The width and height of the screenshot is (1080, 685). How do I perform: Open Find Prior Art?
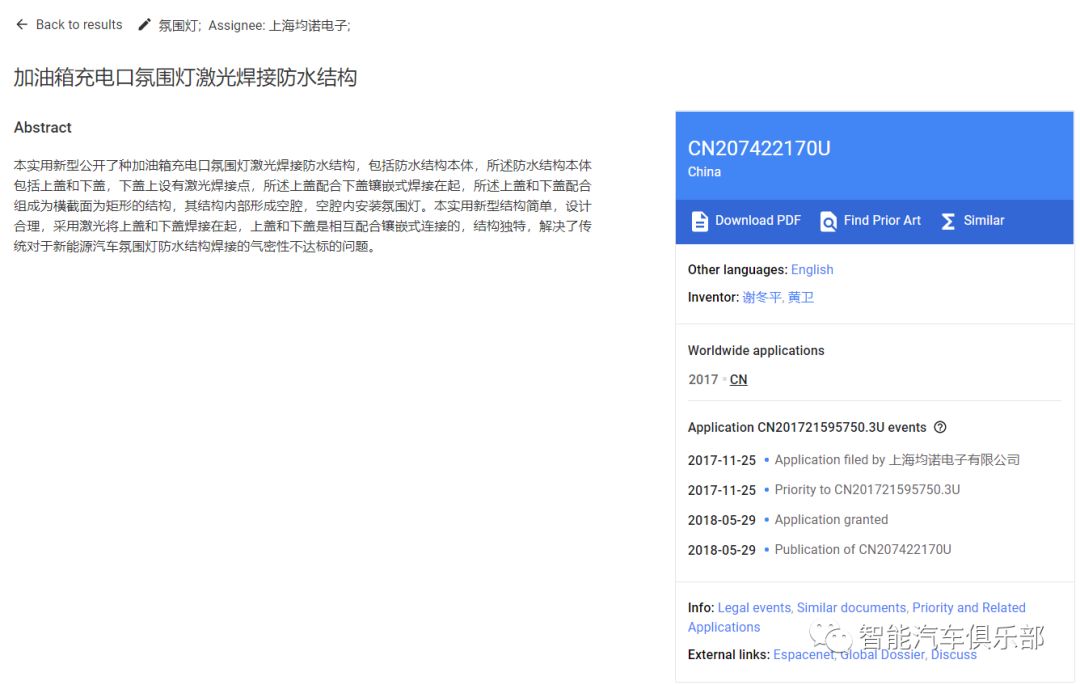[882, 220]
